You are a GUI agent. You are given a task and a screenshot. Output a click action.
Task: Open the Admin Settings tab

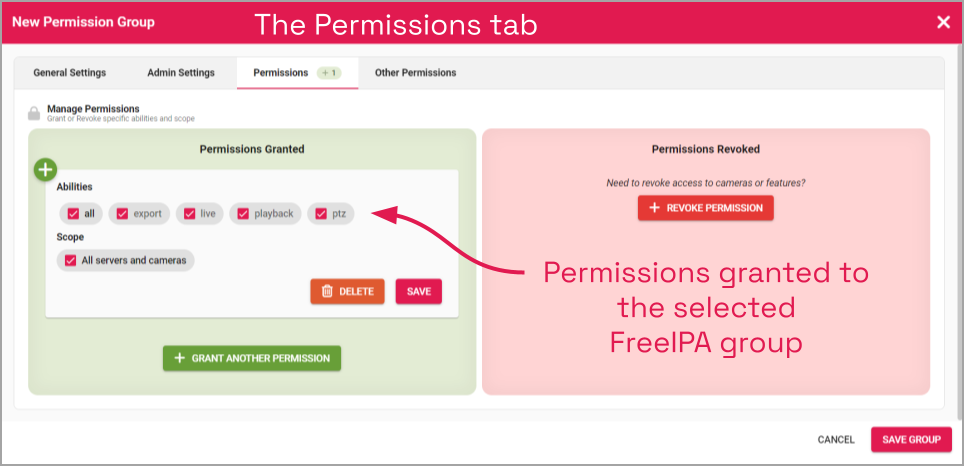tap(181, 73)
